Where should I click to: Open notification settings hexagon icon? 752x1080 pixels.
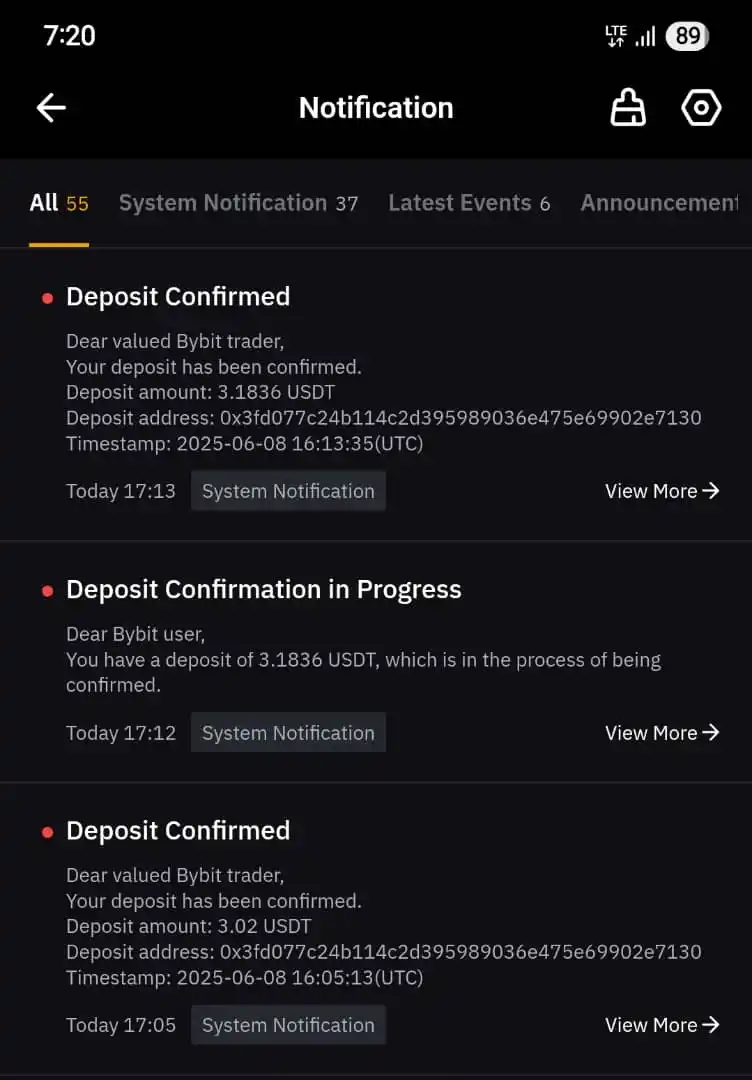coord(701,108)
